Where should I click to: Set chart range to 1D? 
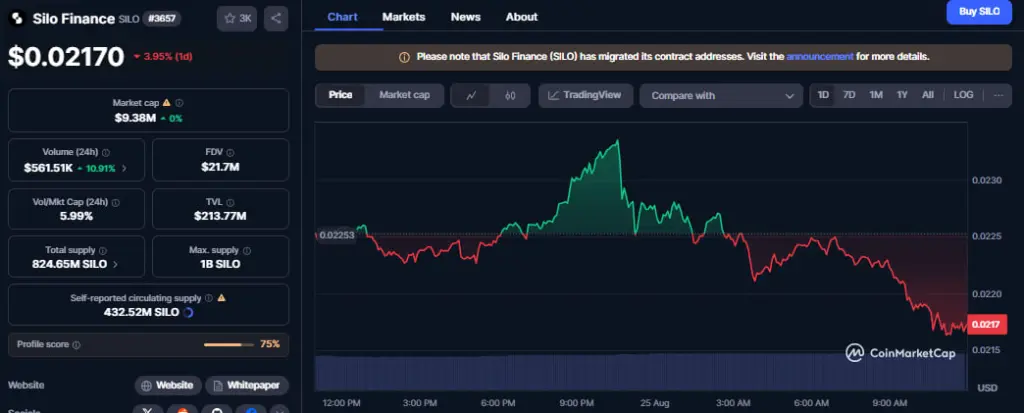coord(824,95)
